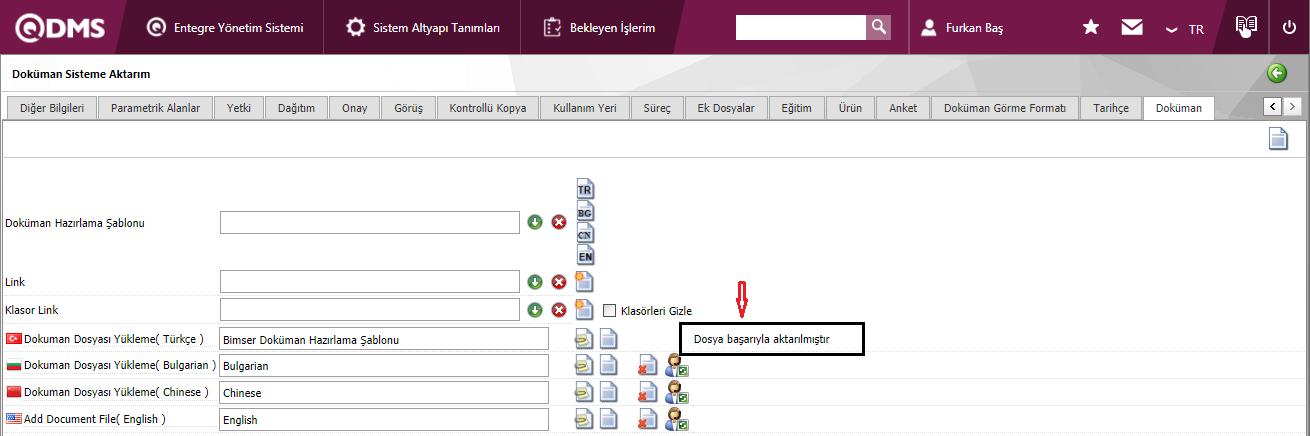Toggle the Klasörleri Gizle checkbox

[x=609, y=310]
